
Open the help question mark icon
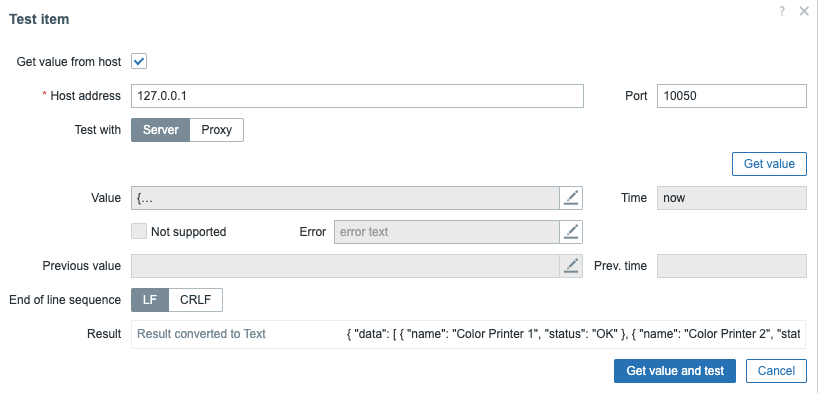(781, 11)
